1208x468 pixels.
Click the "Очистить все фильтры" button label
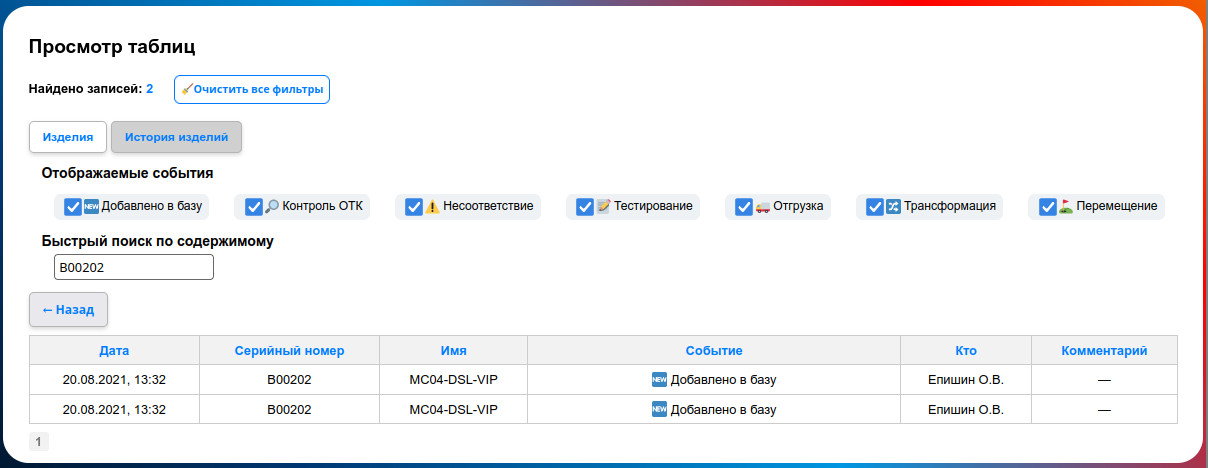point(258,89)
